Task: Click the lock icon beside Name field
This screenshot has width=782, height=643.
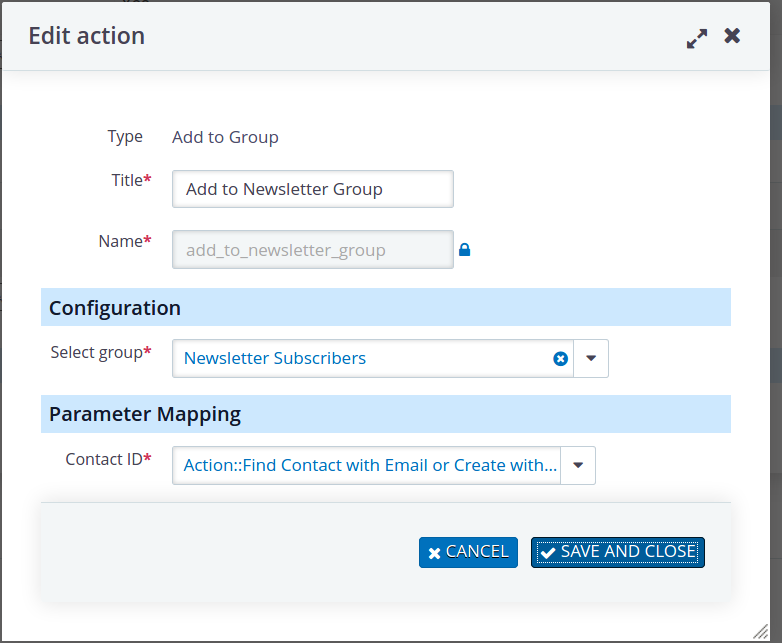Action: pyautogui.click(x=464, y=250)
